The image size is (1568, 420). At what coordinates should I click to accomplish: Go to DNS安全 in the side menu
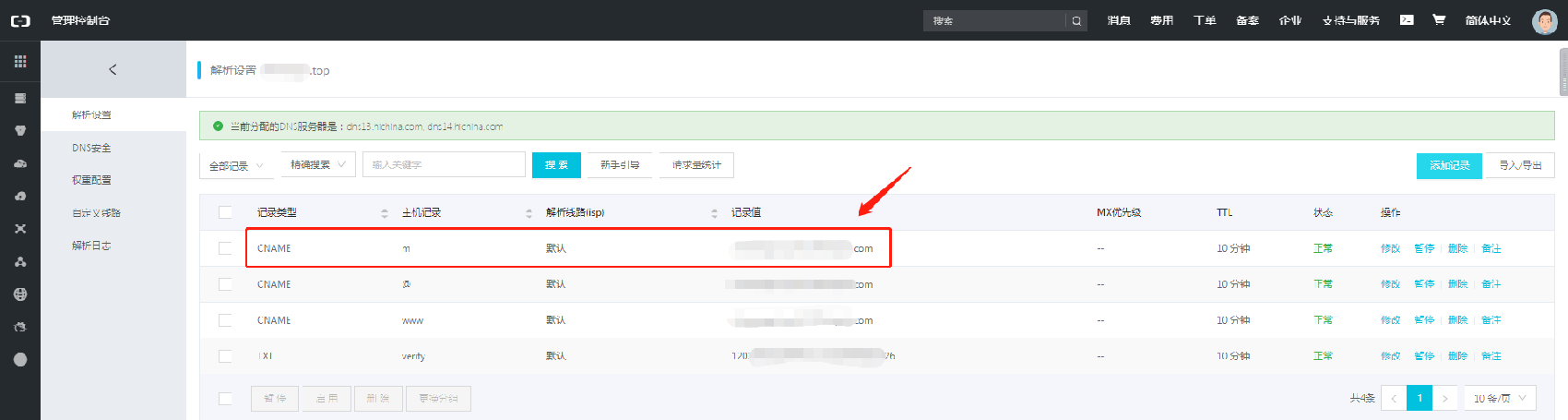(x=91, y=148)
